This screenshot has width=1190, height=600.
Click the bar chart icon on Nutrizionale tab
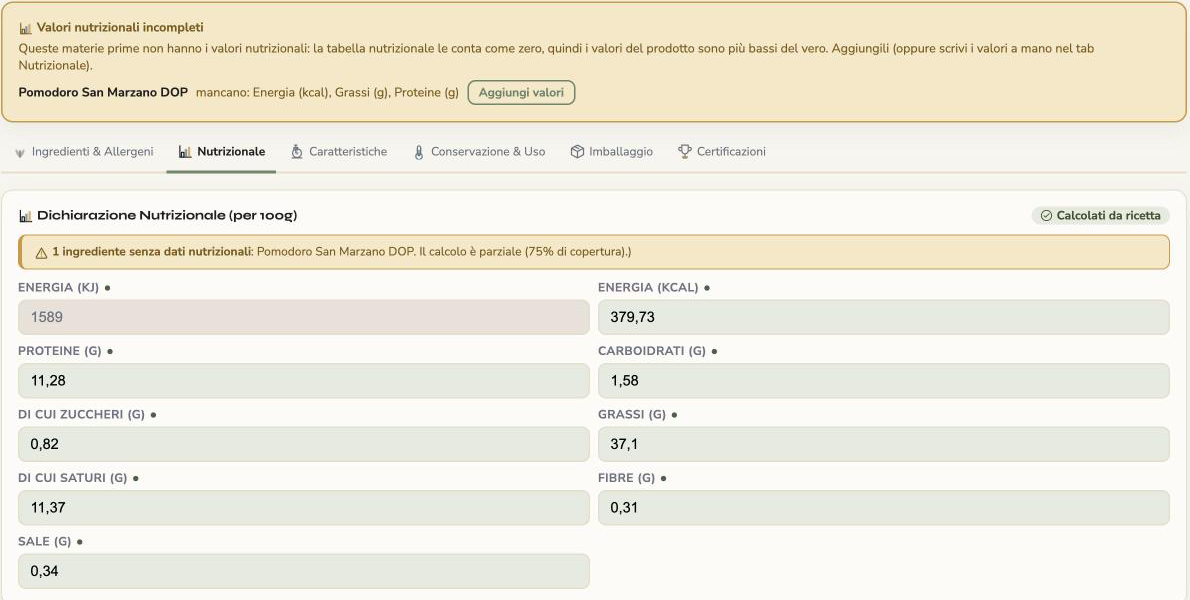coord(184,152)
